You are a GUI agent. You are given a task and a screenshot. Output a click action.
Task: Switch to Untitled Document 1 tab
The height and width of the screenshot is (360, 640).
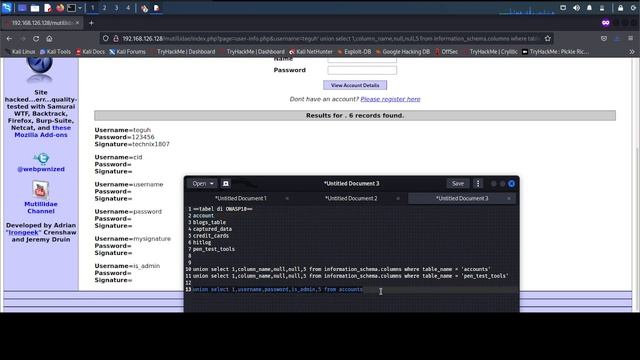240,198
